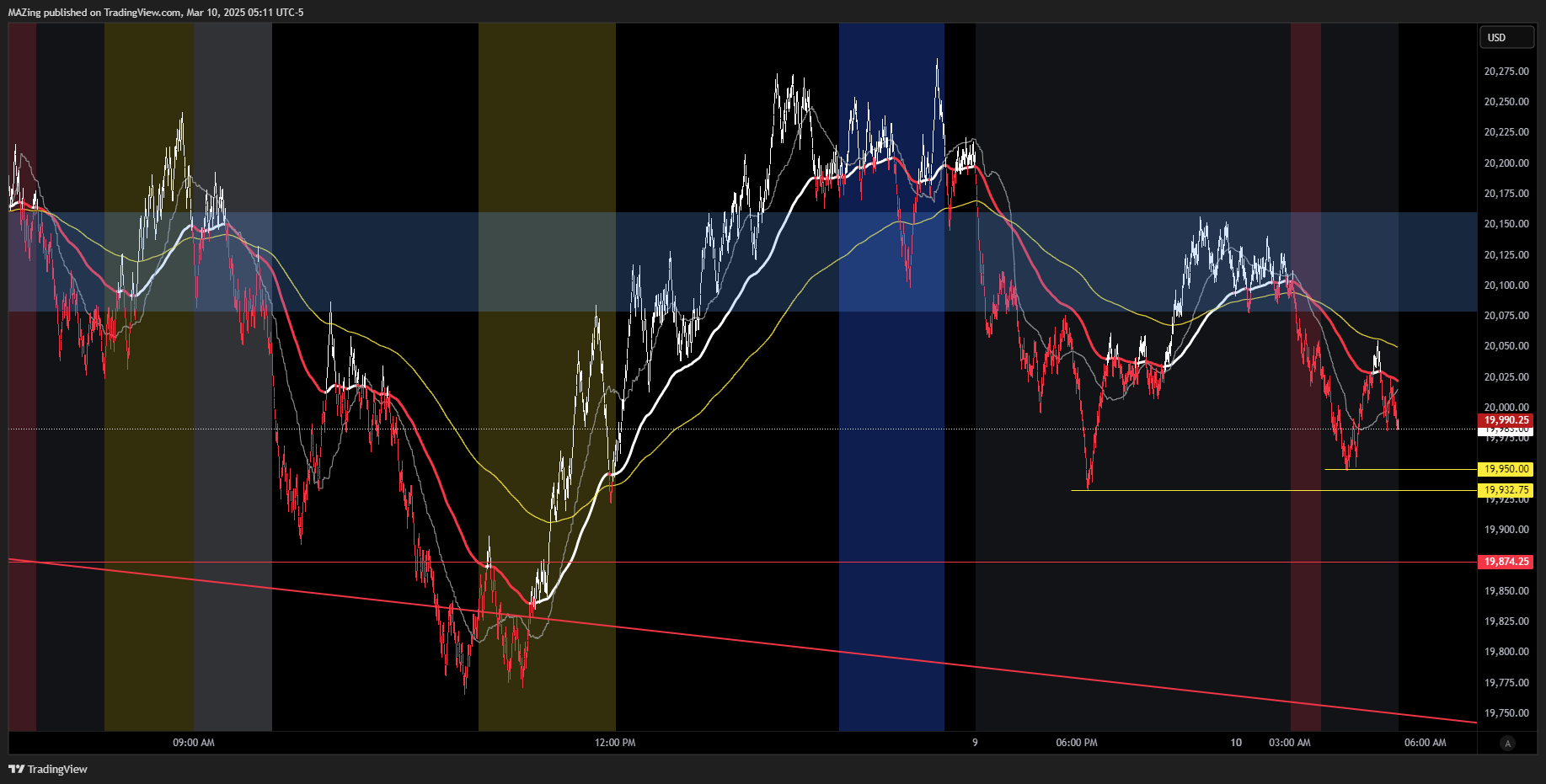Click the 19,900.00 price axis value
The width and height of the screenshot is (1546, 784).
(1506, 530)
